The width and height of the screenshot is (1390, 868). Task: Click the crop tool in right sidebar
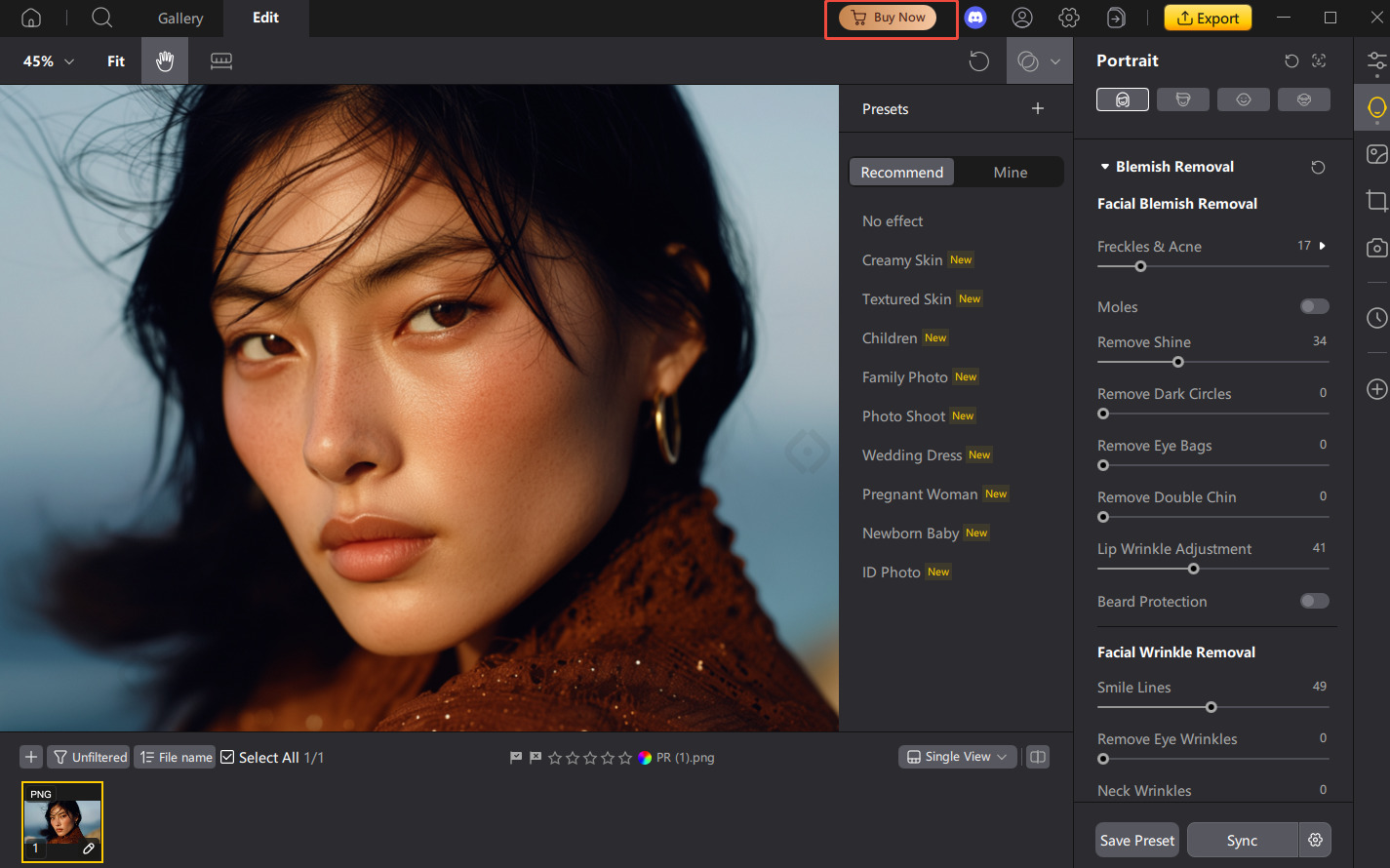pos(1376,201)
